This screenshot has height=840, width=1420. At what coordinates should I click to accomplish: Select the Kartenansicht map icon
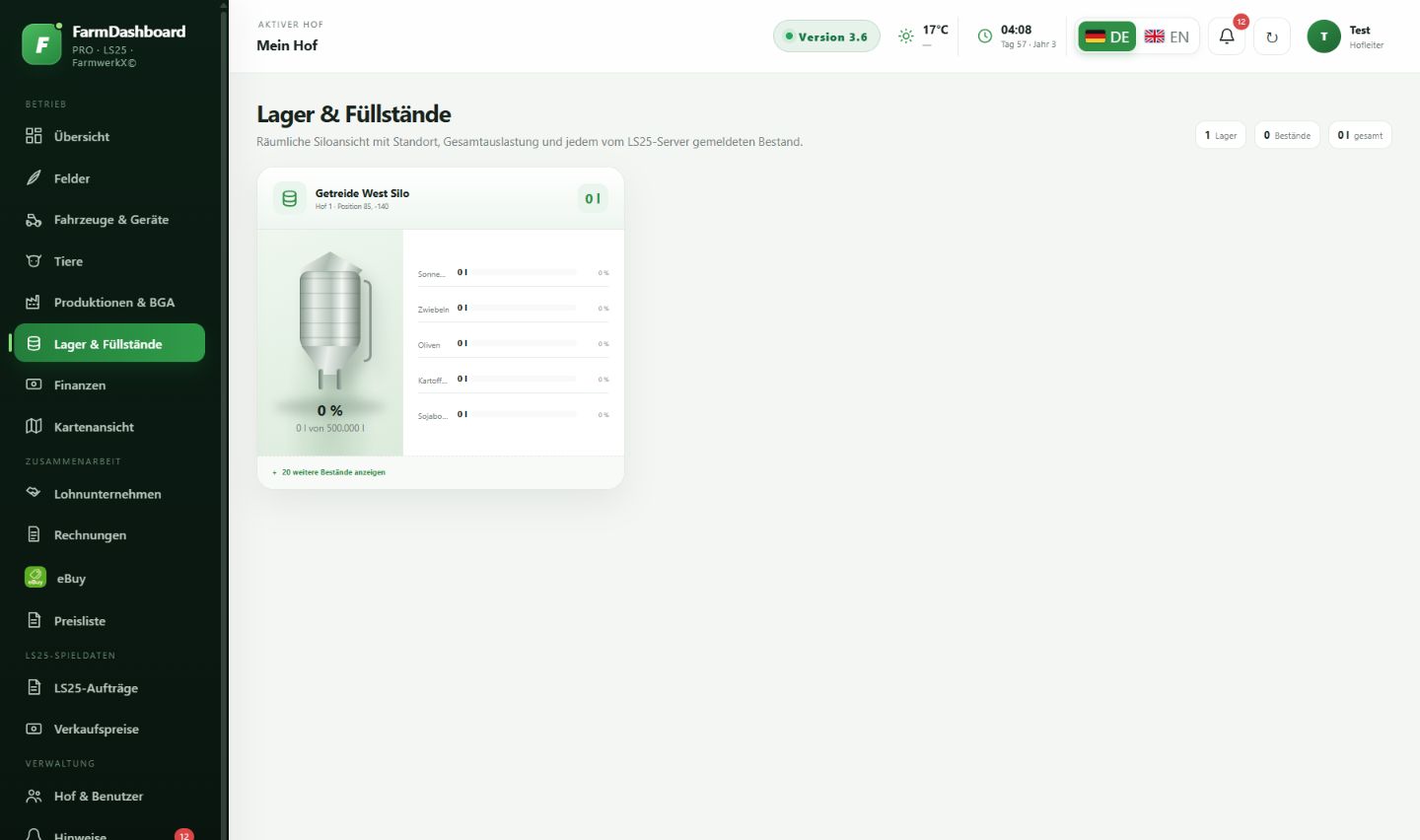pos(34,426)
